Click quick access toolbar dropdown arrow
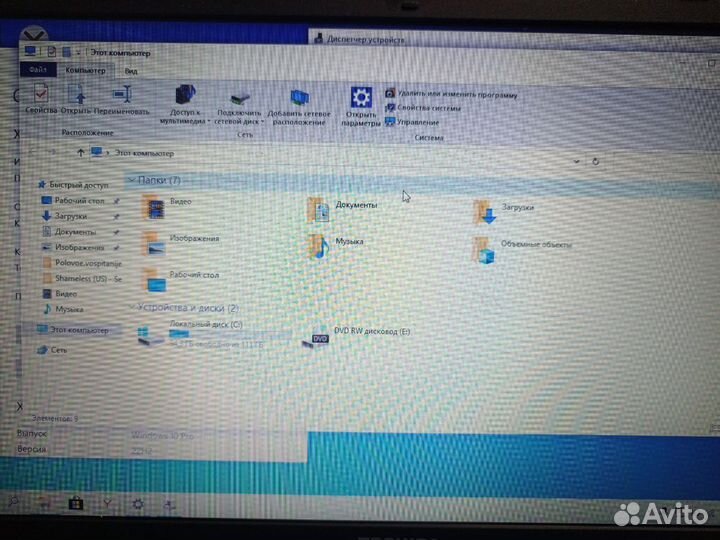The height and width of the screenshot is (540, 720). (x=79, y=53)
